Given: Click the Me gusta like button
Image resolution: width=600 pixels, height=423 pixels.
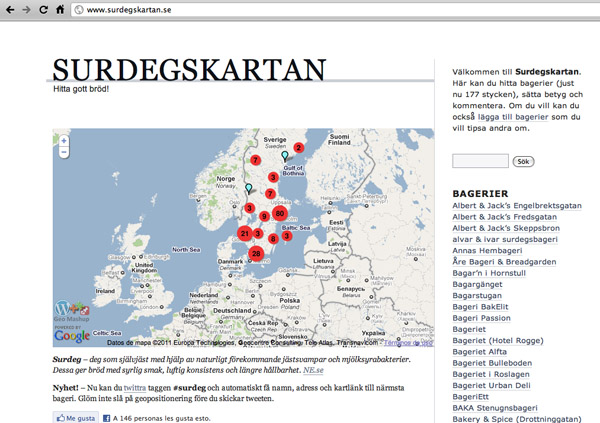Looking at the screenshot, I should [76, 418].
